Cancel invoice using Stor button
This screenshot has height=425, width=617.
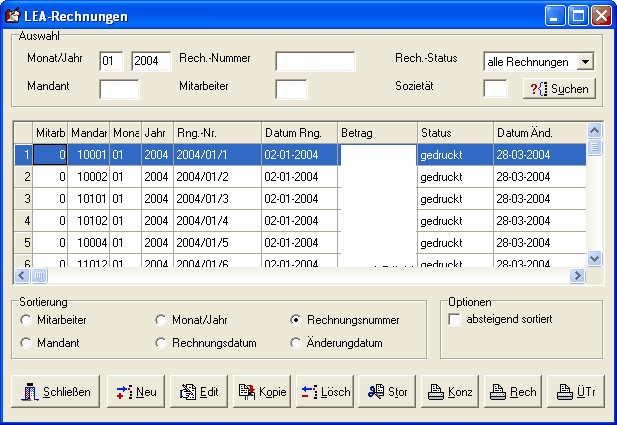(x=387, y=392)
